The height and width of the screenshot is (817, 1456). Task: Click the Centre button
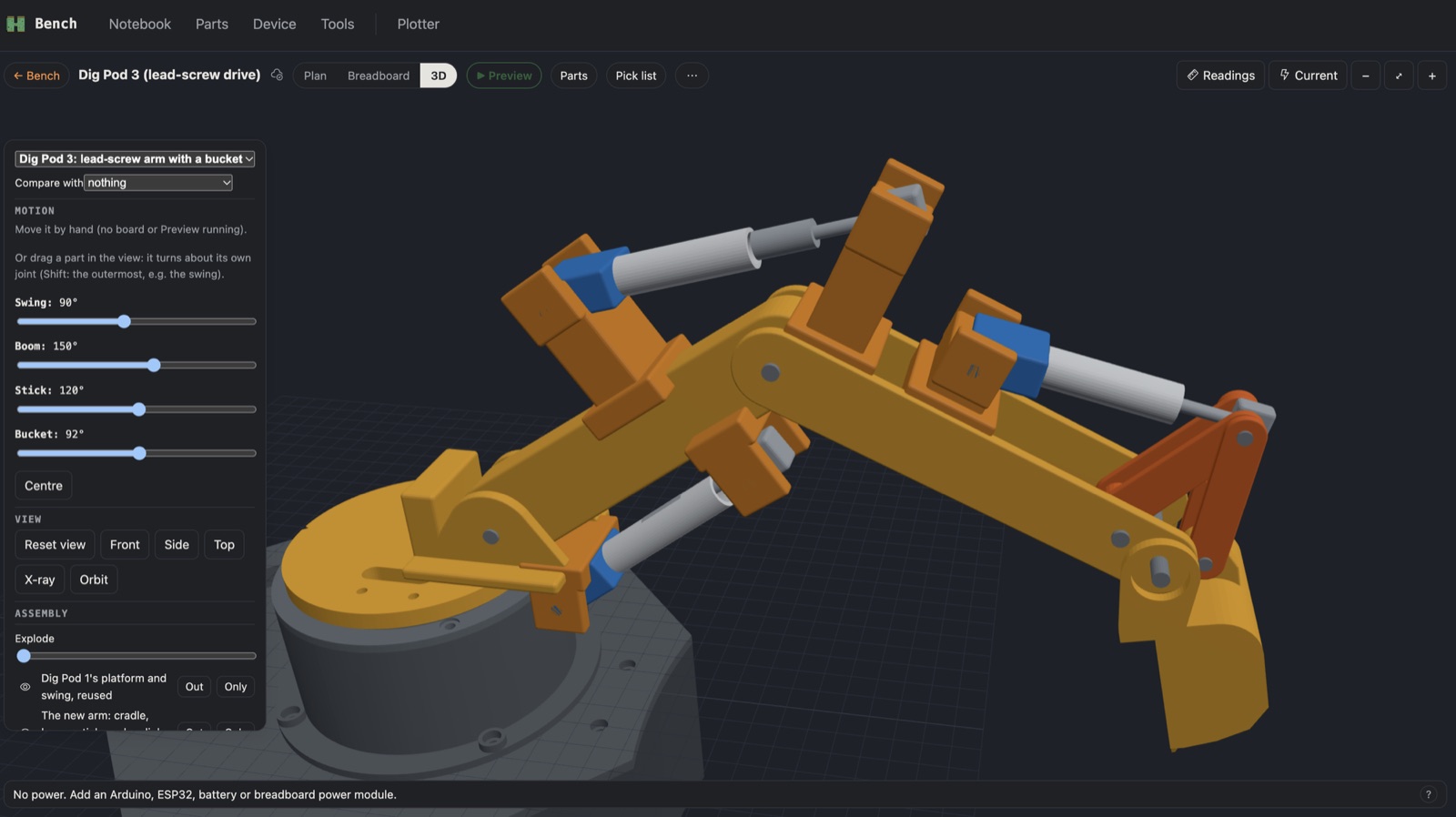pos(44,486)
